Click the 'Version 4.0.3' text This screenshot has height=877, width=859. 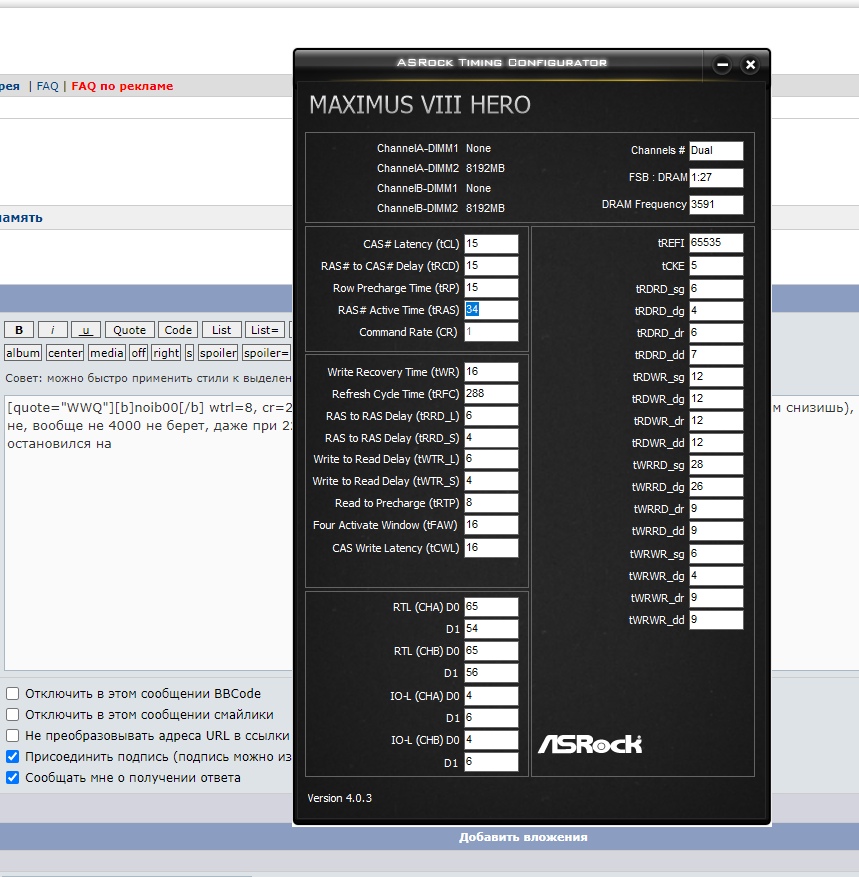[x=339, y=798]
